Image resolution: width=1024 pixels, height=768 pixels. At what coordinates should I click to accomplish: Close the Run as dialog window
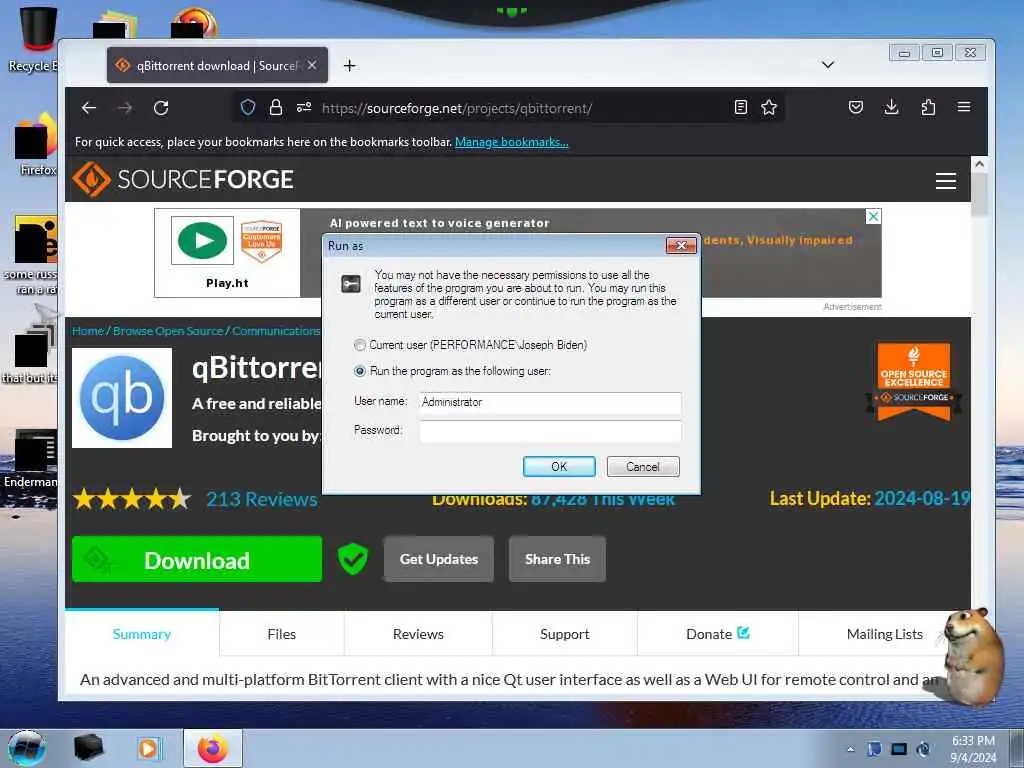tap(681, 246)
